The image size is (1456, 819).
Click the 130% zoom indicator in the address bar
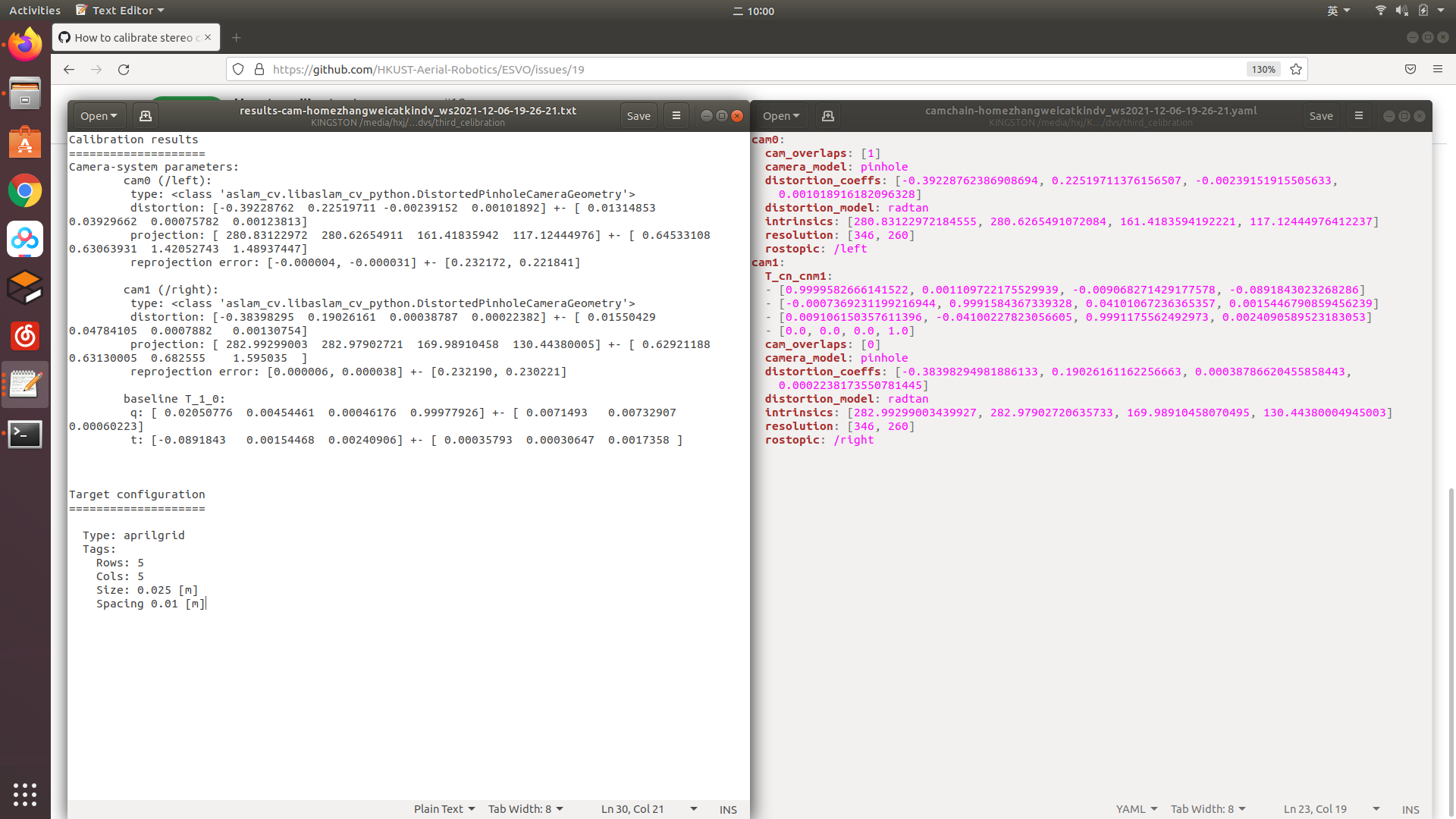(1263, 69)
